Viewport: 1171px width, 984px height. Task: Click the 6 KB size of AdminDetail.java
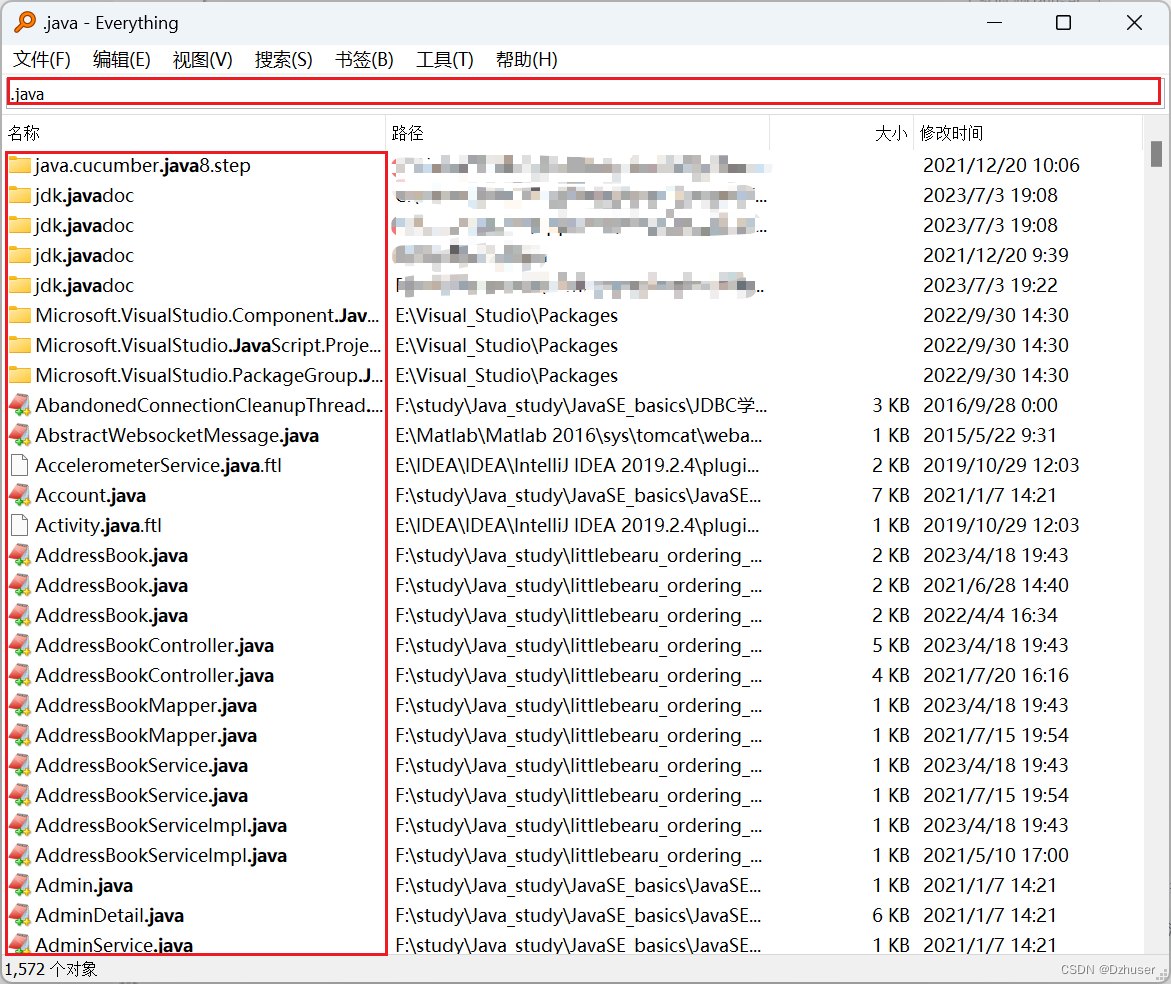coord(890,915)
